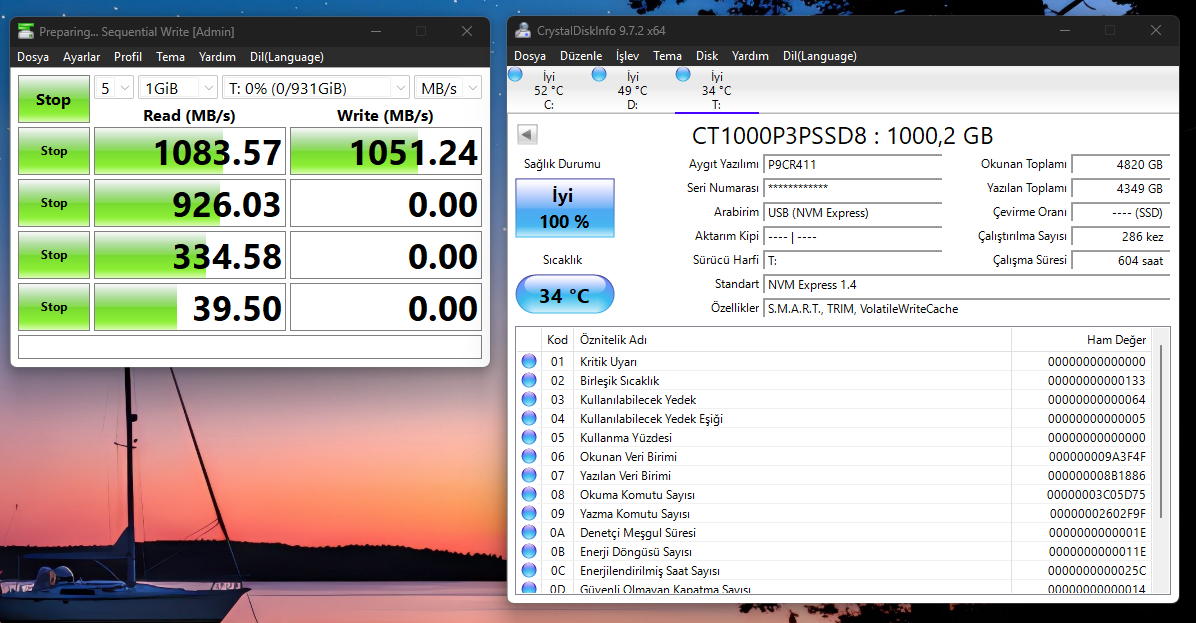Image resolution: width=1196 pixels, height=623 pixels.
Task: Open Dil(Language) menu in CrystalDiskMark
Action: click(x=287, y=56)
